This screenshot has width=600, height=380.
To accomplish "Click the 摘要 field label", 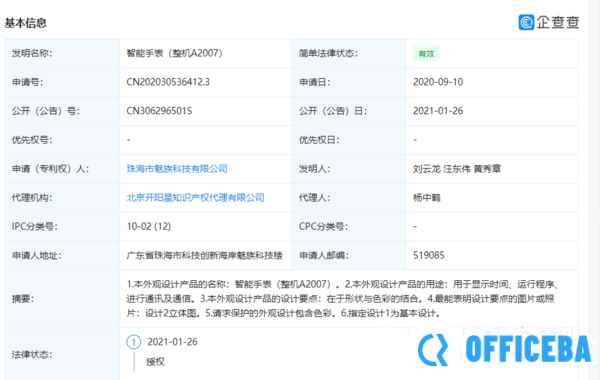I will pyautogui.click(x=23, y=298).
